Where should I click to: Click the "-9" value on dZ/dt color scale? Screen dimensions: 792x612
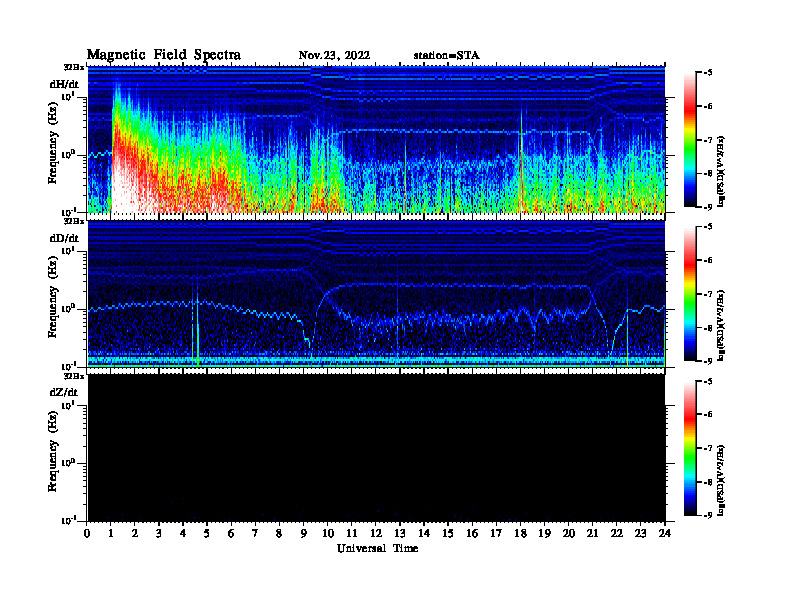(708, 515)
